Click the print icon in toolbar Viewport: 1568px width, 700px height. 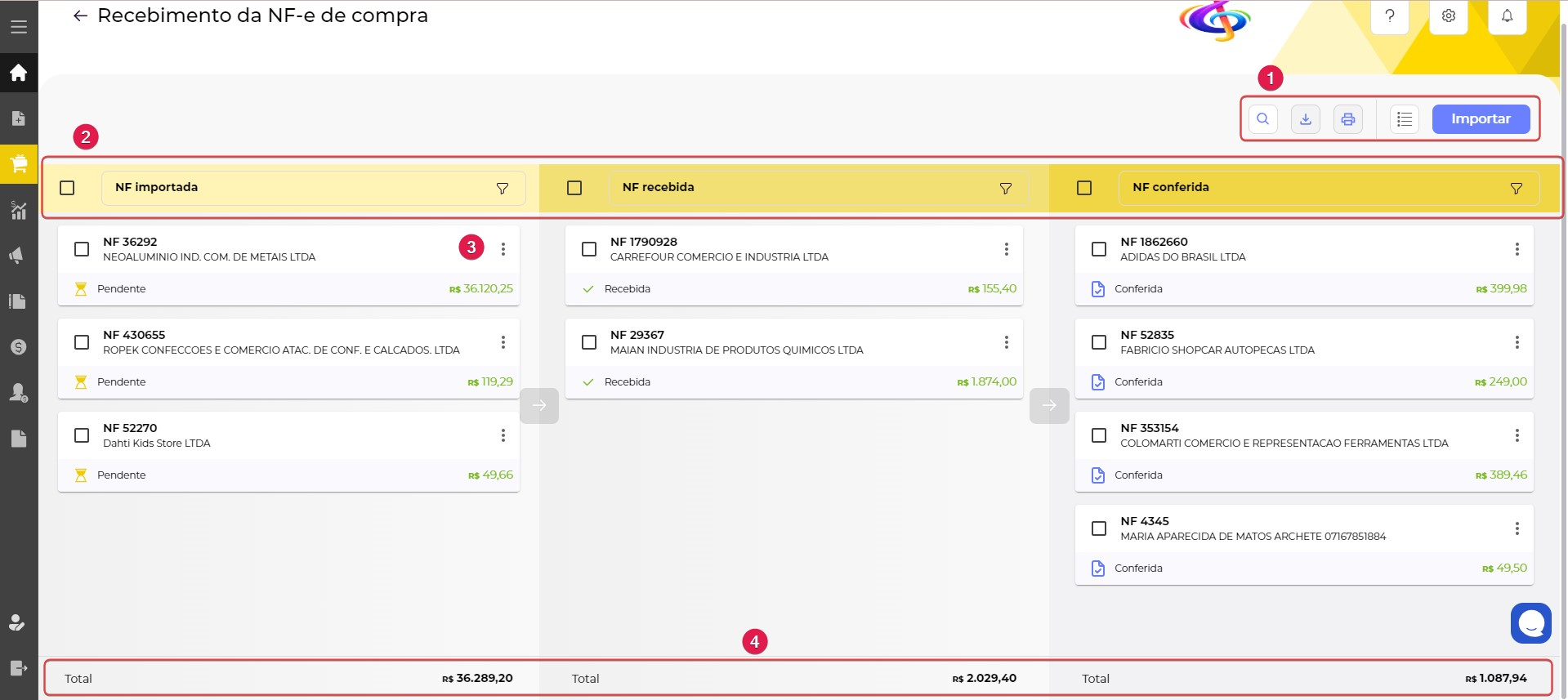(1347, 119)
